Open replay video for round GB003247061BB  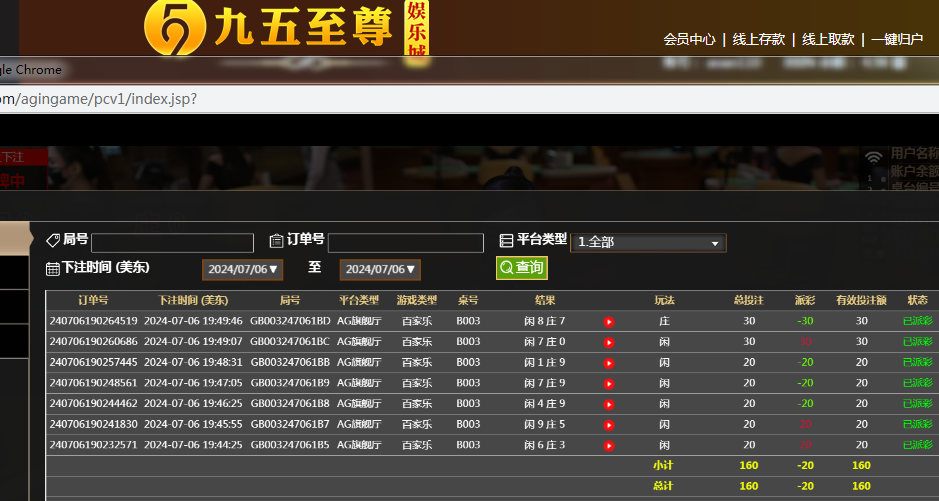pyautogui.click(x=609, y=362)
